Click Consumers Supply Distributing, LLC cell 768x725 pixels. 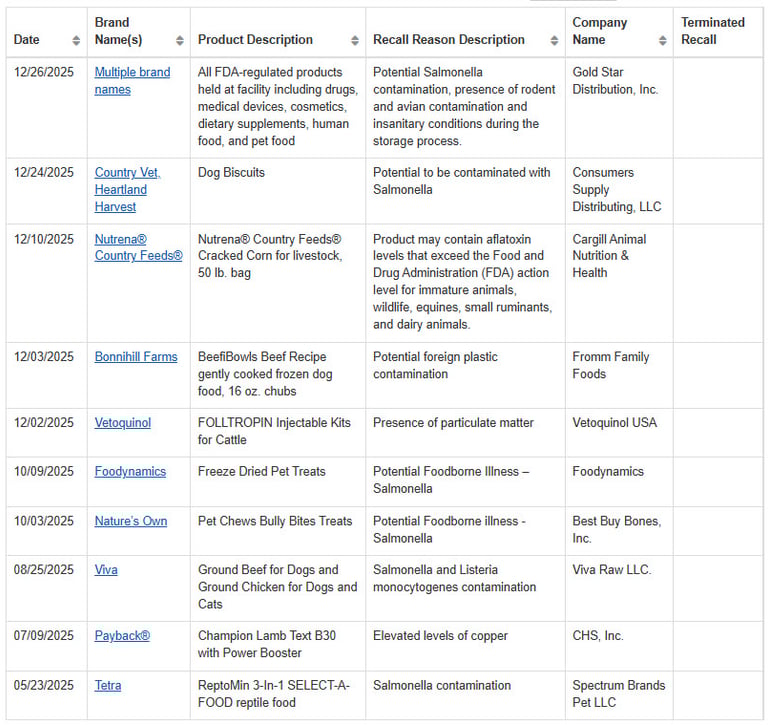click(x=617, y=190)
